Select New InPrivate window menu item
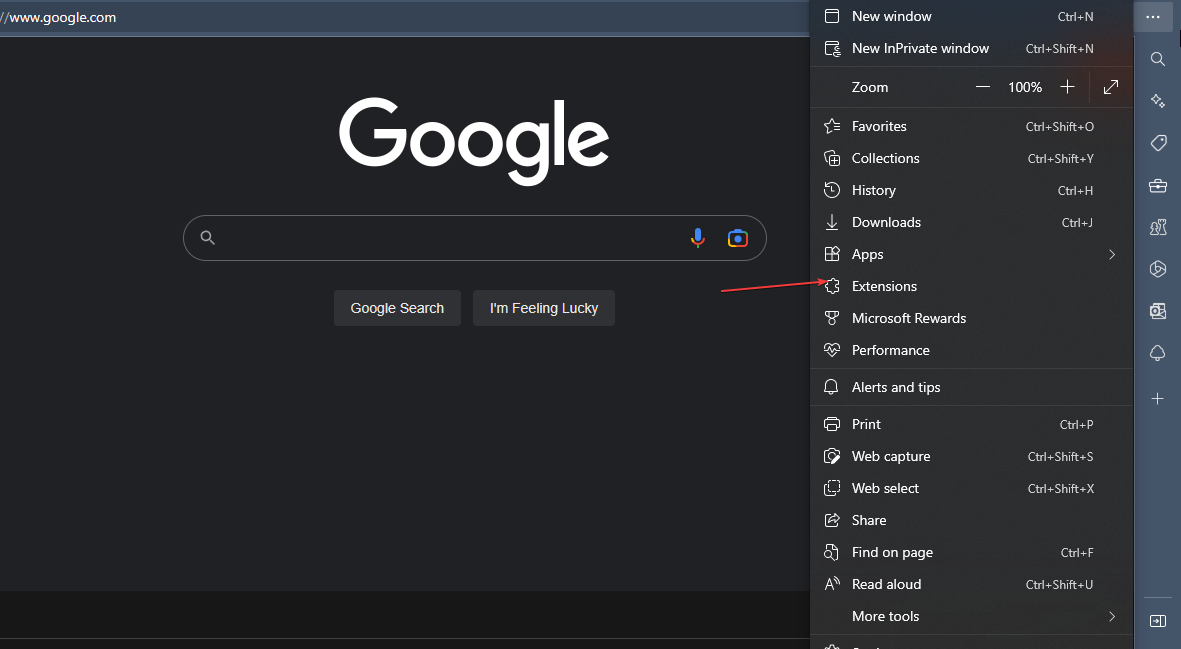 coord(972,48)
